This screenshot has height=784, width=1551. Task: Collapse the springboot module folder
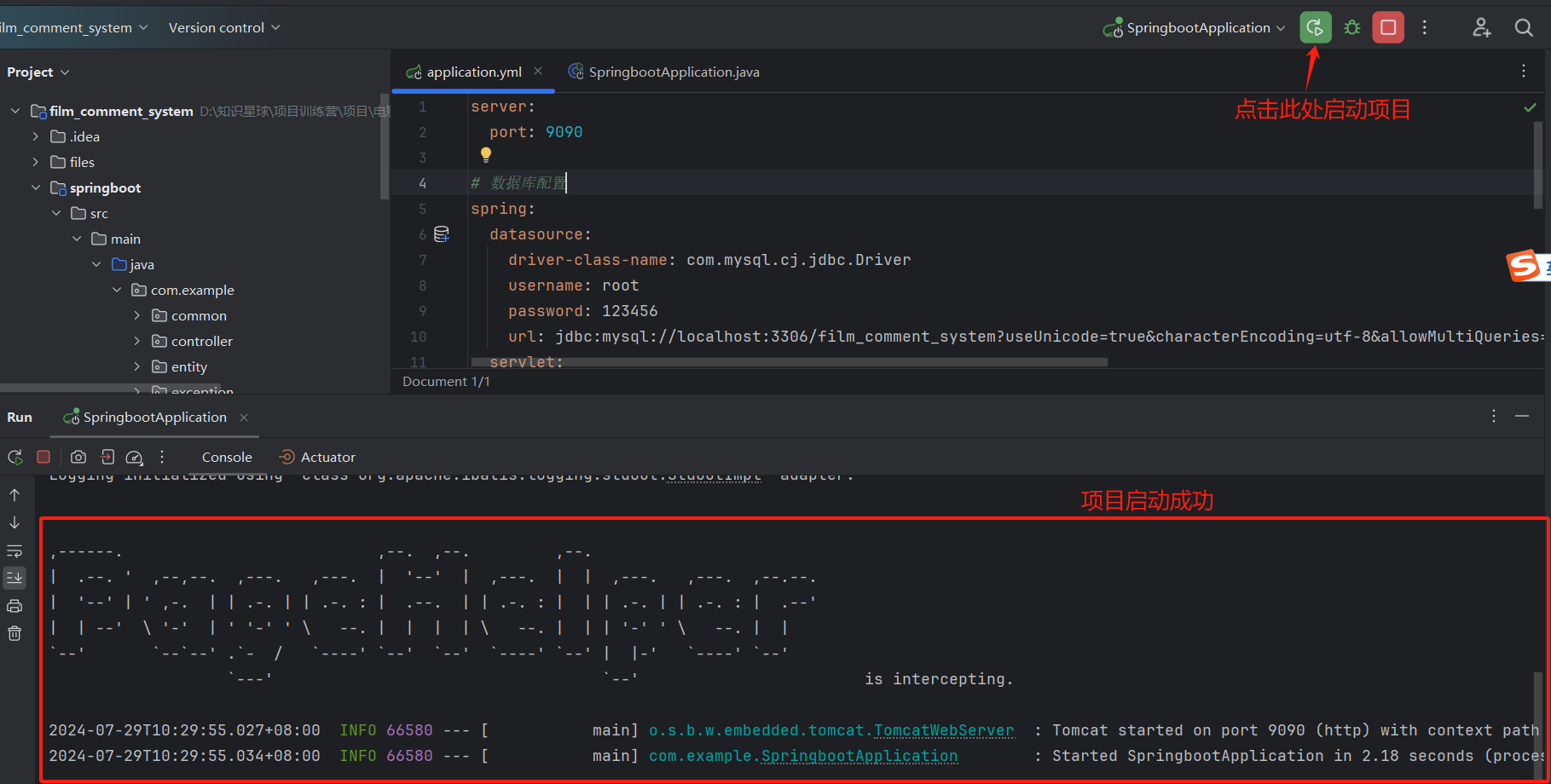tap(36, 187)
